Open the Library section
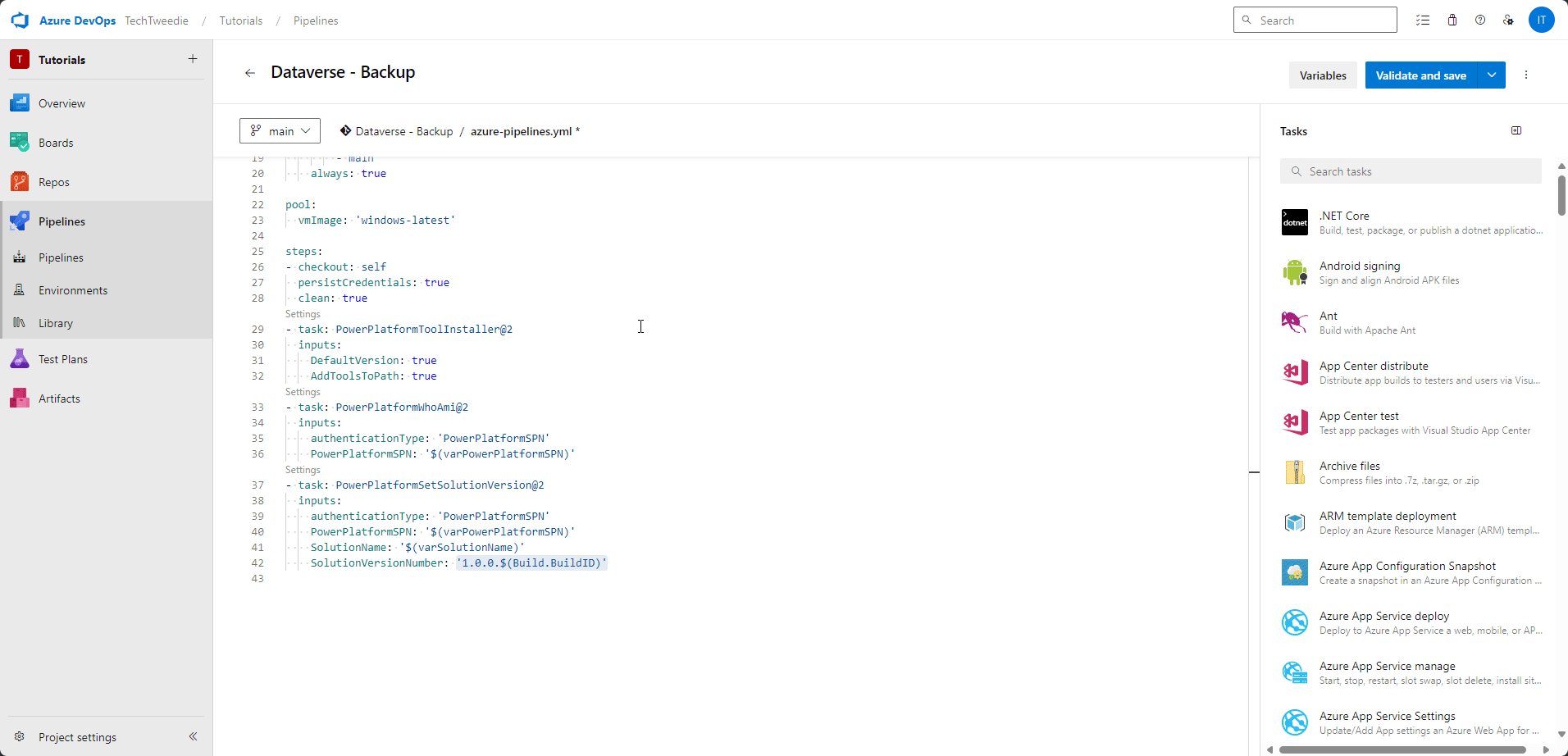This screenshot has height=756, width=1568. (x=55, y=322)
